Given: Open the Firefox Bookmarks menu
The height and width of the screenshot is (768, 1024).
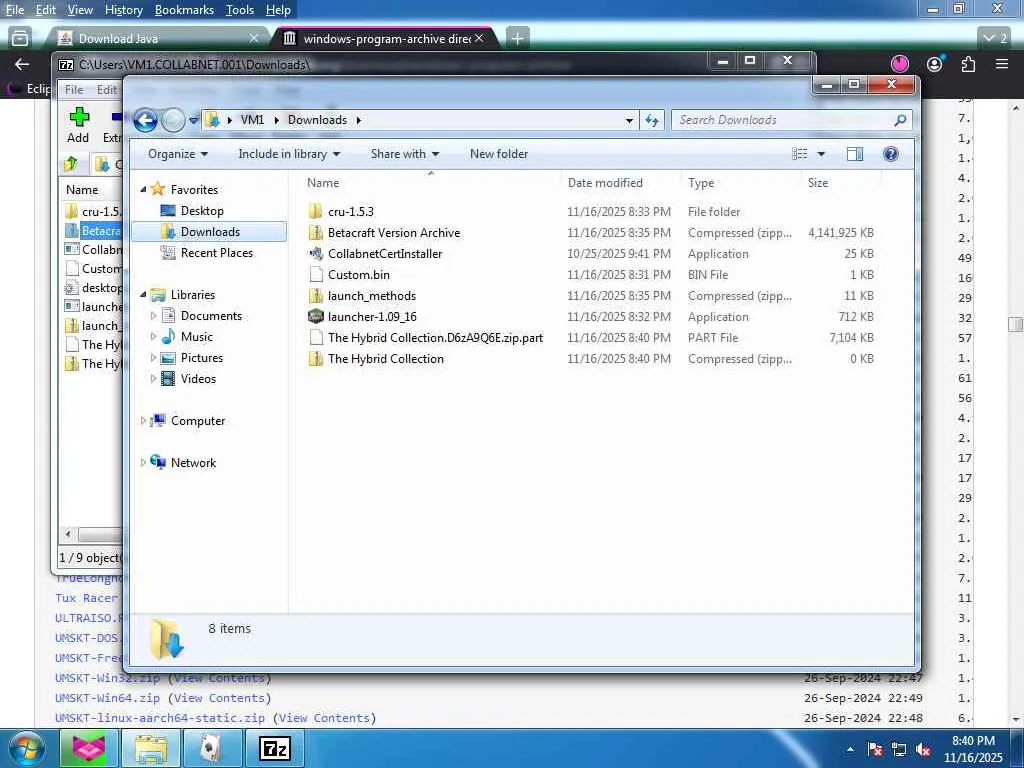Looking at the screenshot, I should (184, 10).
